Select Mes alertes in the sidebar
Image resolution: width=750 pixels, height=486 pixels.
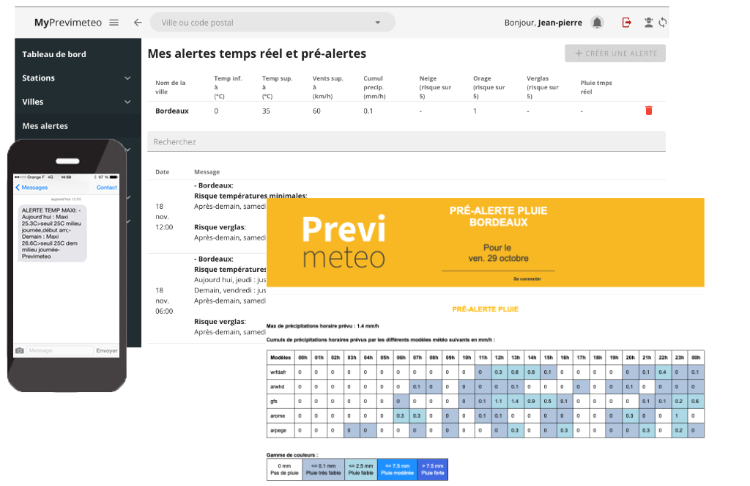(45, 126)
